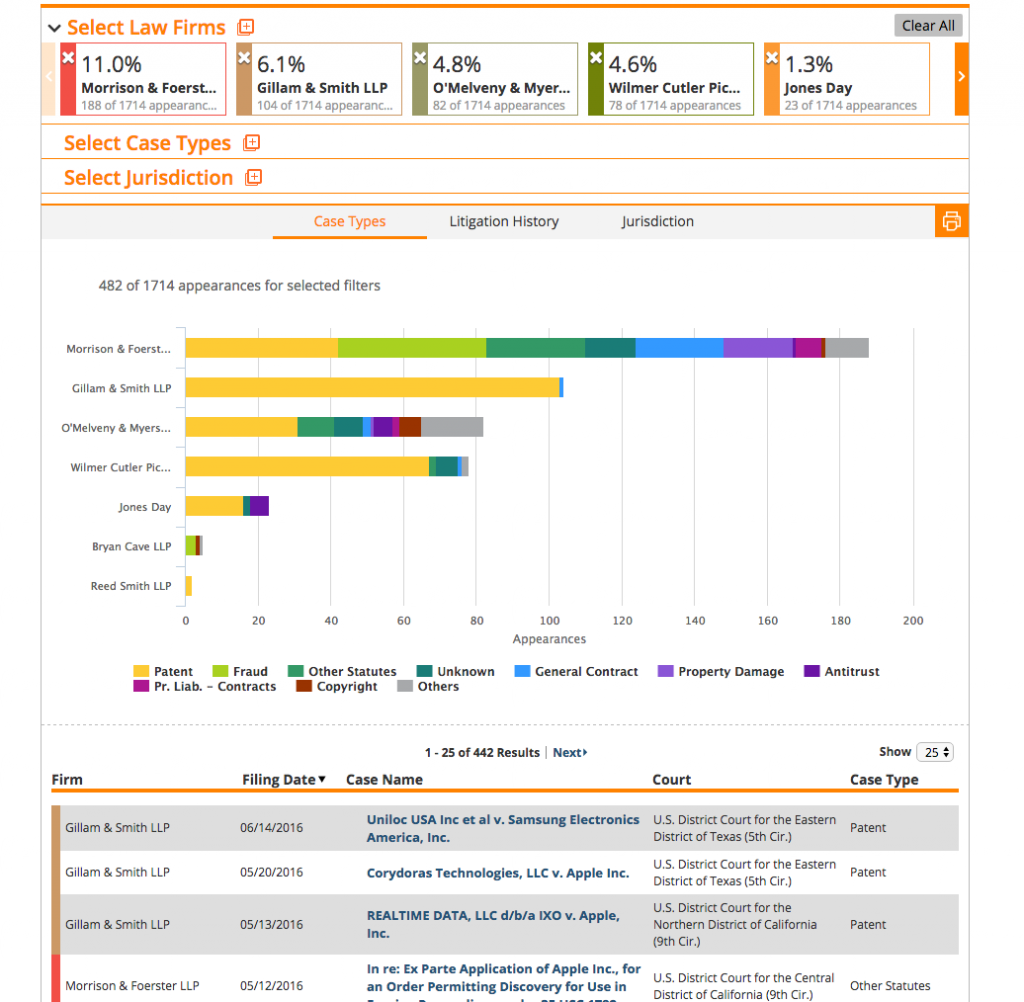
Task: Switch to the Litigation History tab
Action: [504, 221]
